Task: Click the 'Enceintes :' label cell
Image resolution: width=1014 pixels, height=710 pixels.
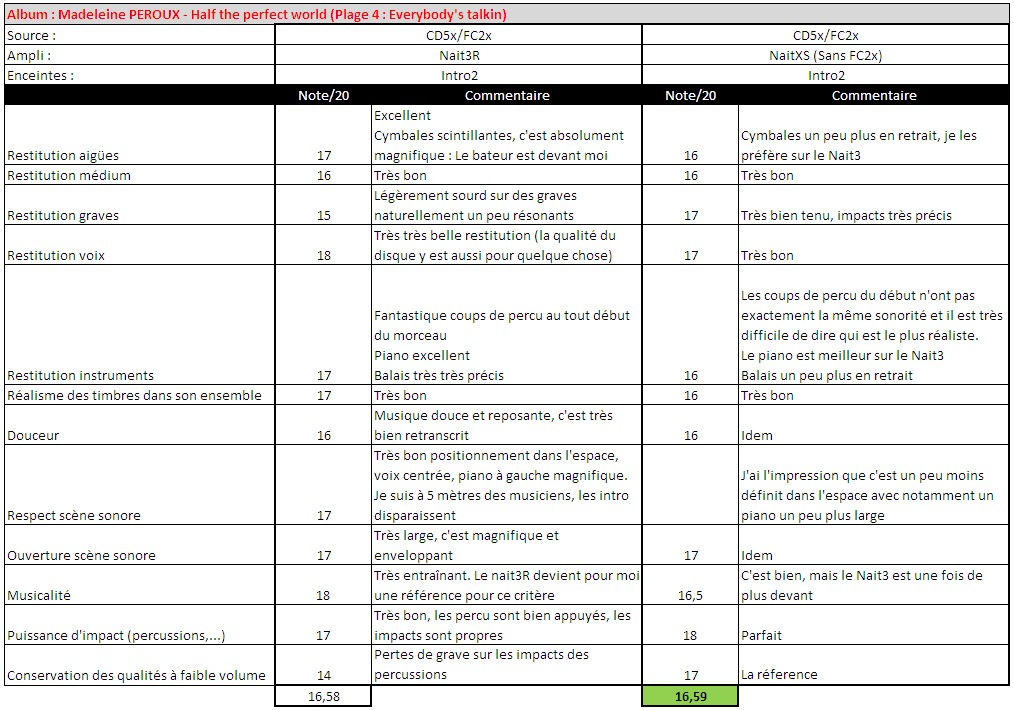Action: click(140, 75)
